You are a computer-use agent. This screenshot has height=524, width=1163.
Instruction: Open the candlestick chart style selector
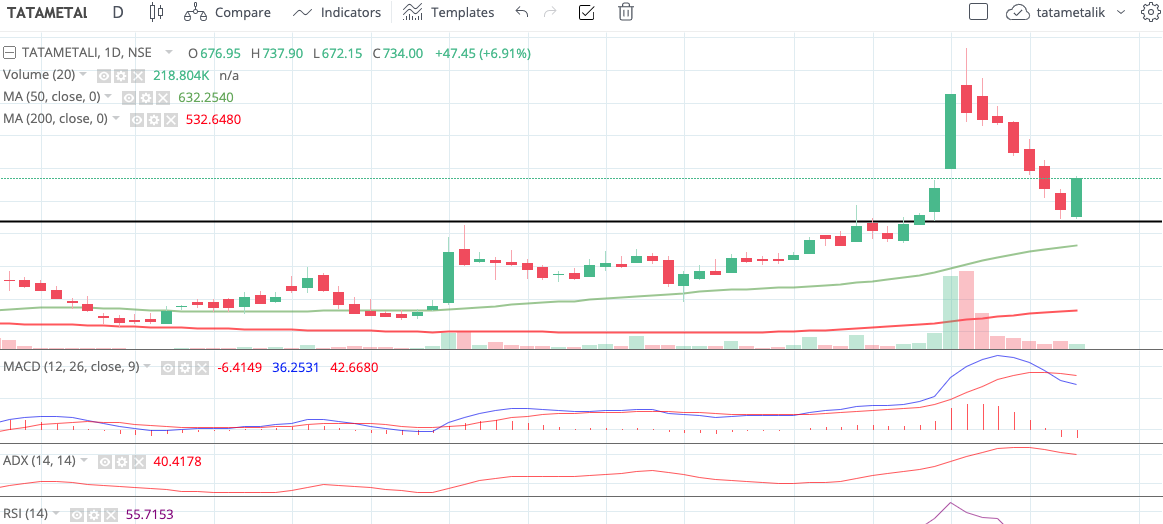point(156,12)
